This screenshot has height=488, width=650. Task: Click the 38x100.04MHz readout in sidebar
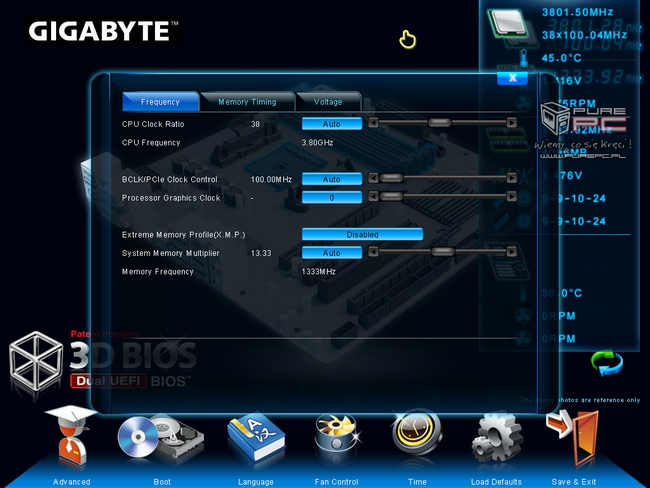click(585, 35)
